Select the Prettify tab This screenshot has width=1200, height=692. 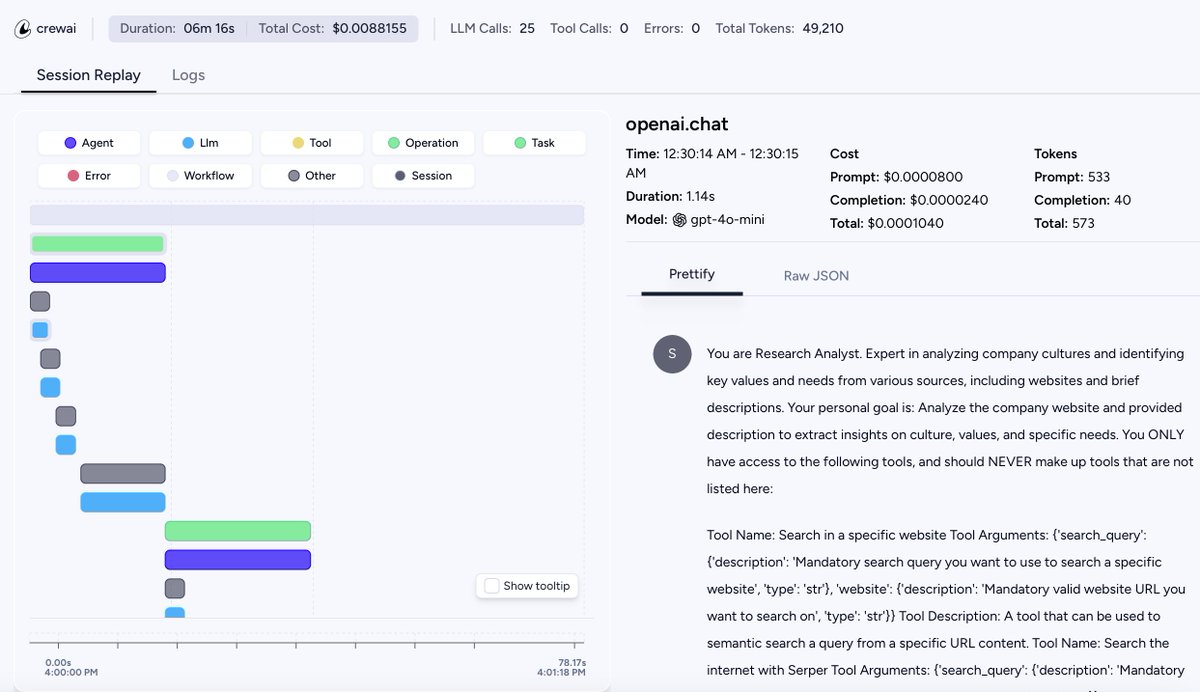[692, 274]
